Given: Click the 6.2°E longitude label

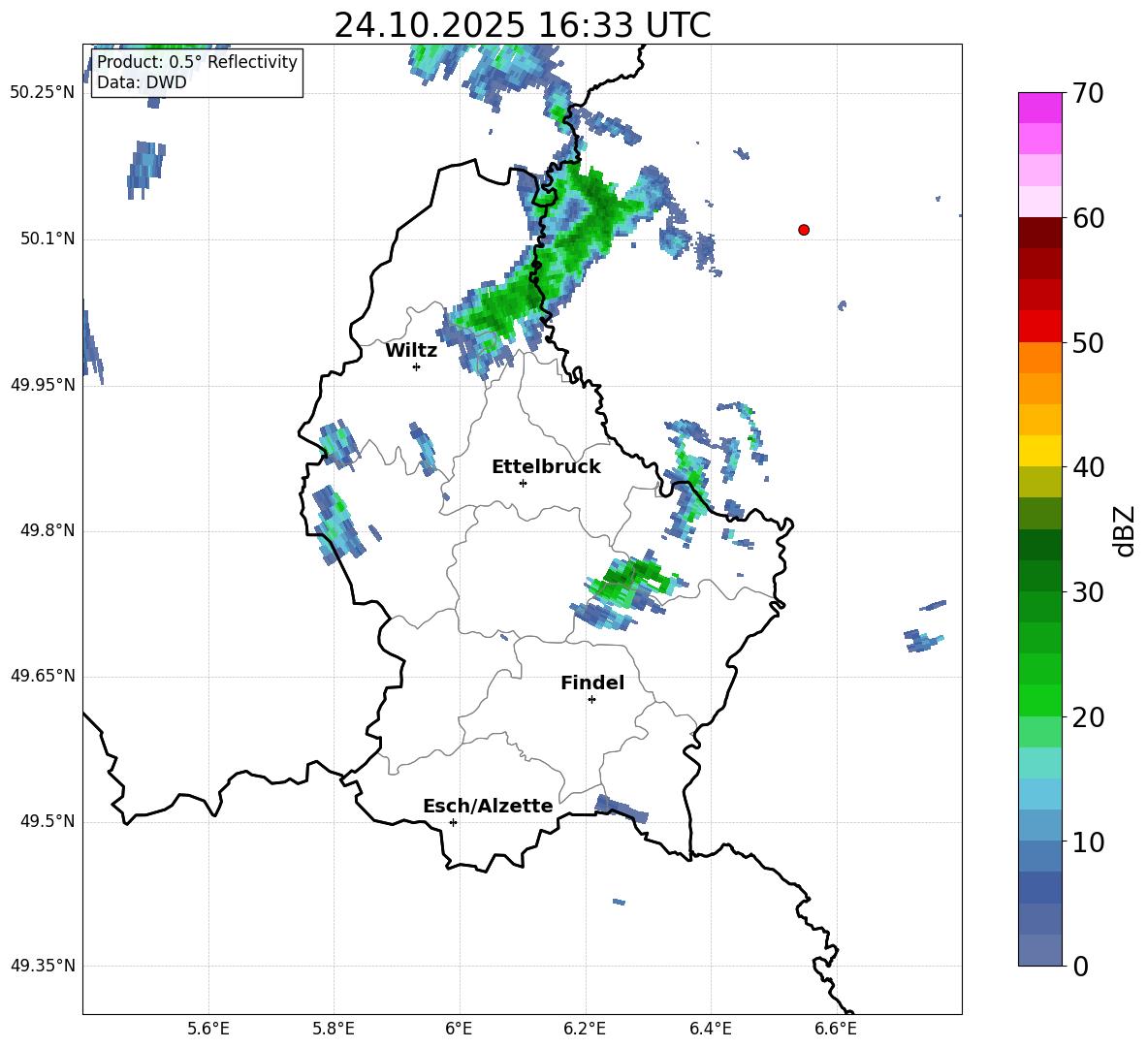Looking at the screenshot, I should click(585, 1029).
